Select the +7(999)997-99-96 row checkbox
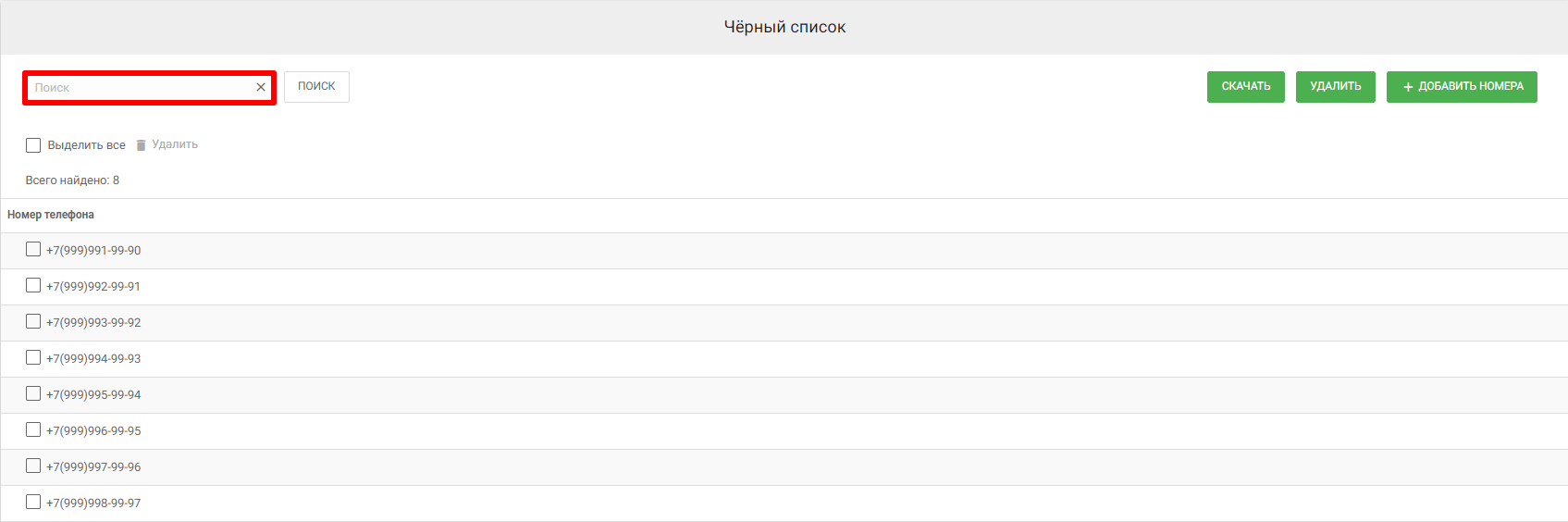 click(33, 466)
